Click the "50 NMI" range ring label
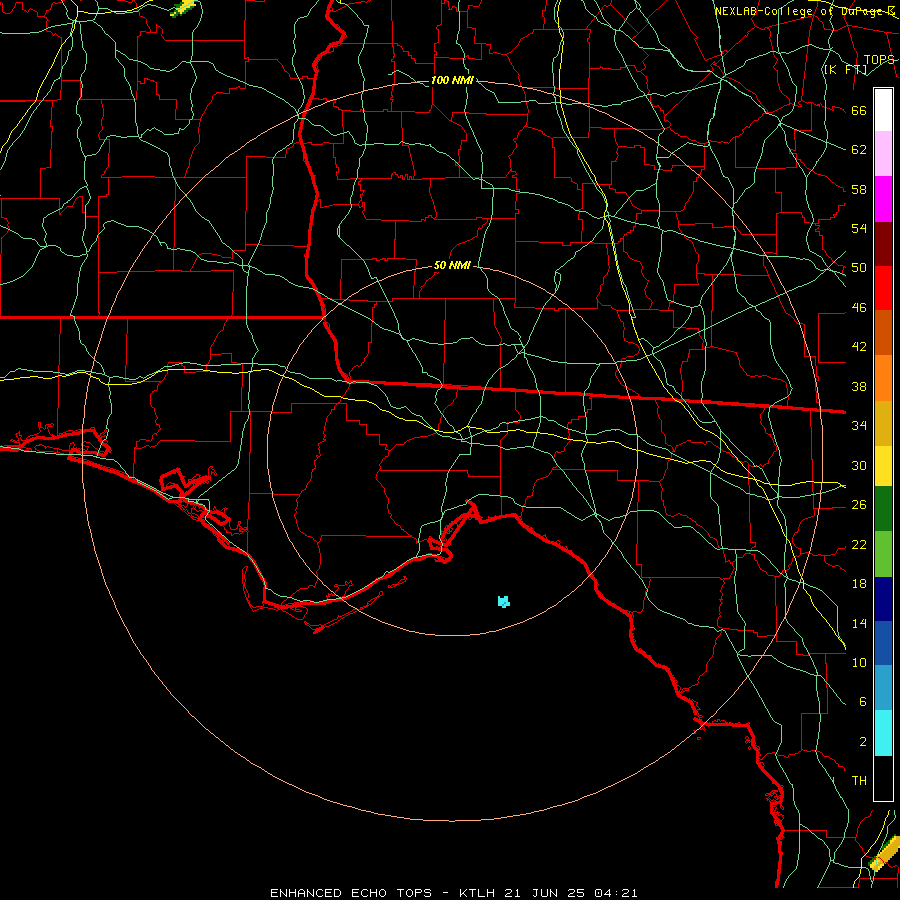This screenshot has height=900, width=900. coord(452,265)
